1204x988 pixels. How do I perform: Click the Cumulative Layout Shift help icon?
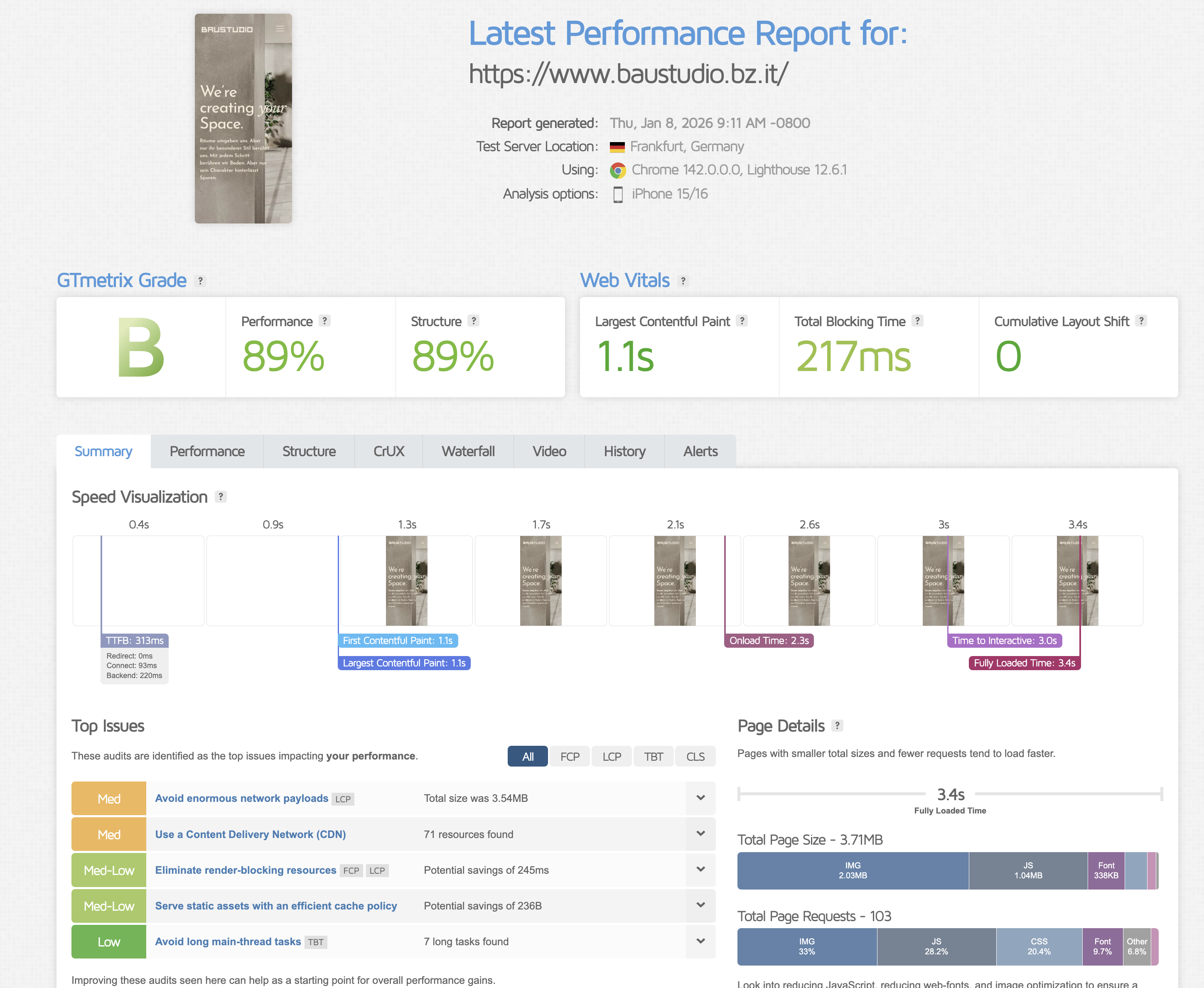[x=1141, y=321]
